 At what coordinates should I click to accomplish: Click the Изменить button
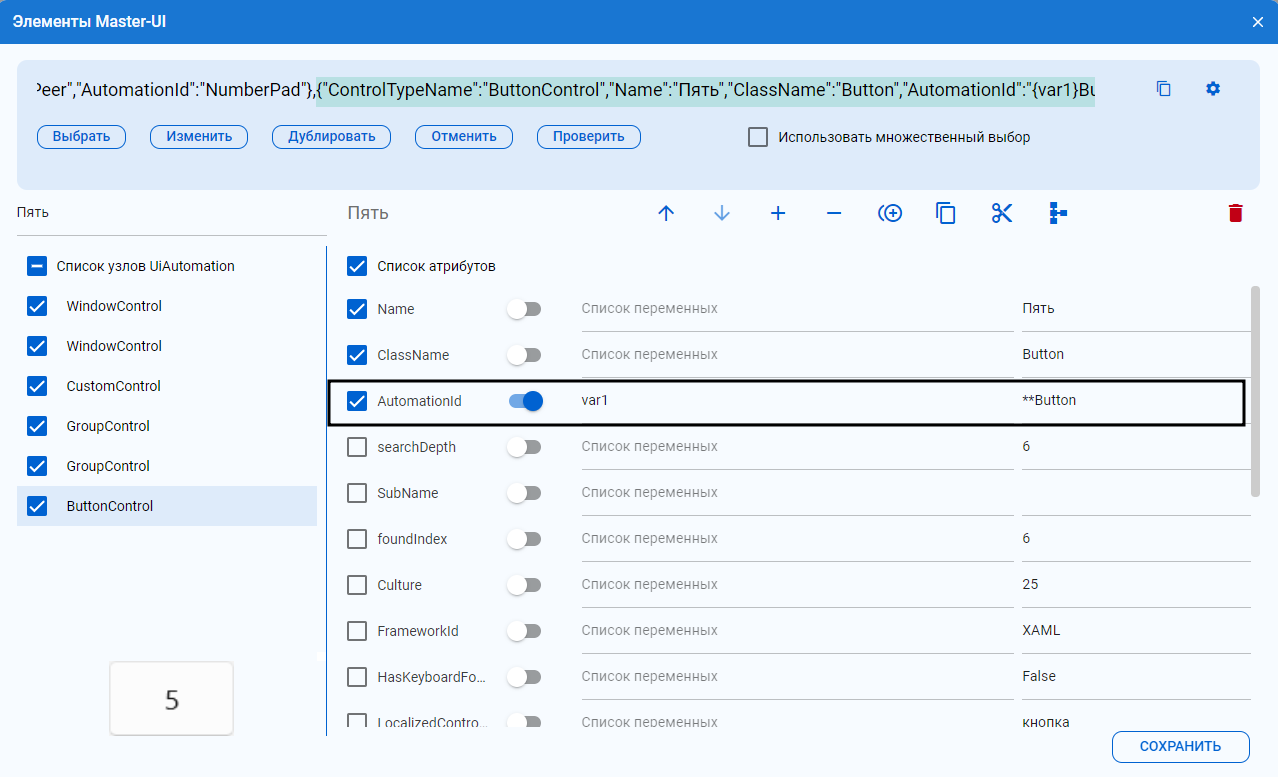pyautogui.click(x=199, y=137)
